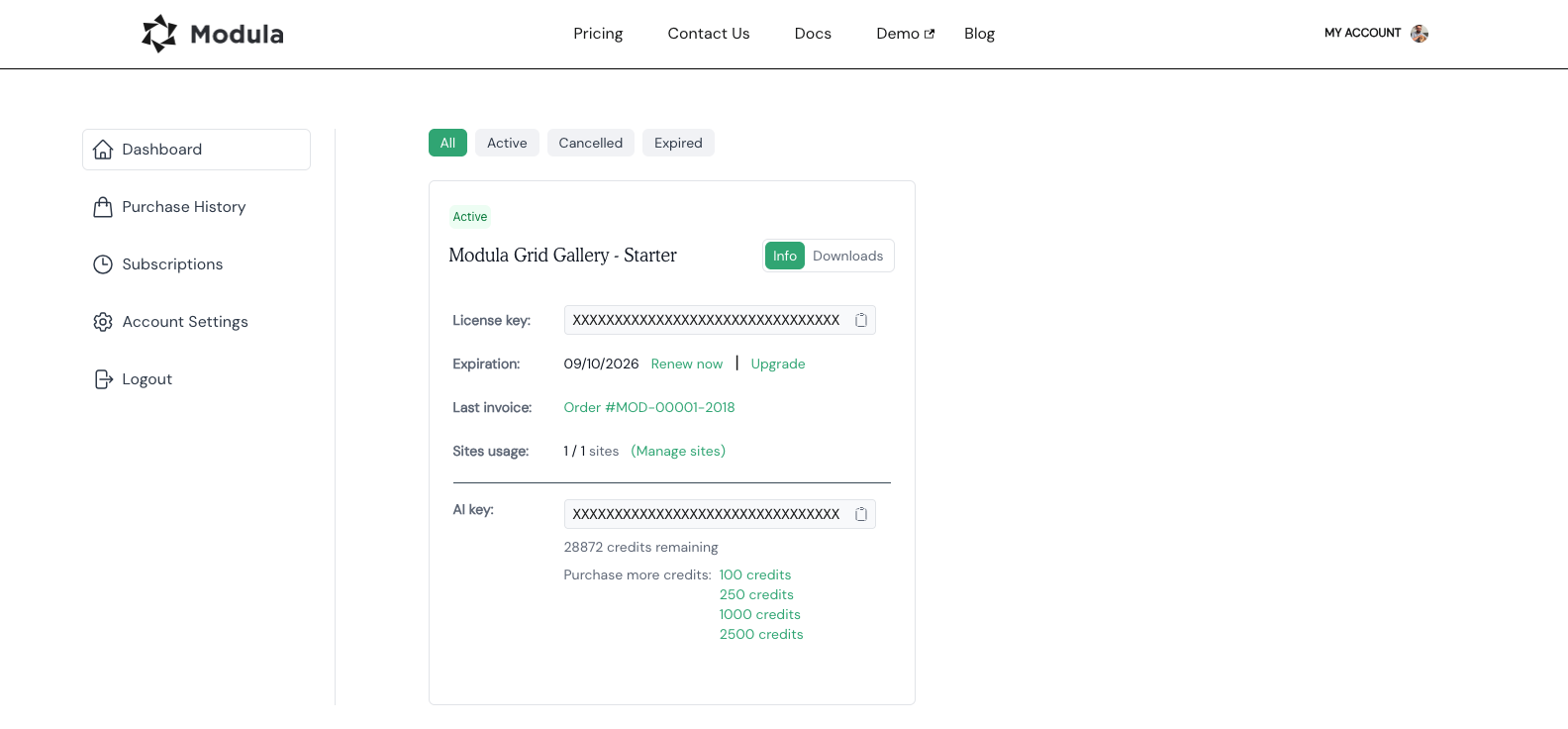Switch to the Downloads toggle
Image resolution: width=1568 pixels, height=729 pixels.
847,256
